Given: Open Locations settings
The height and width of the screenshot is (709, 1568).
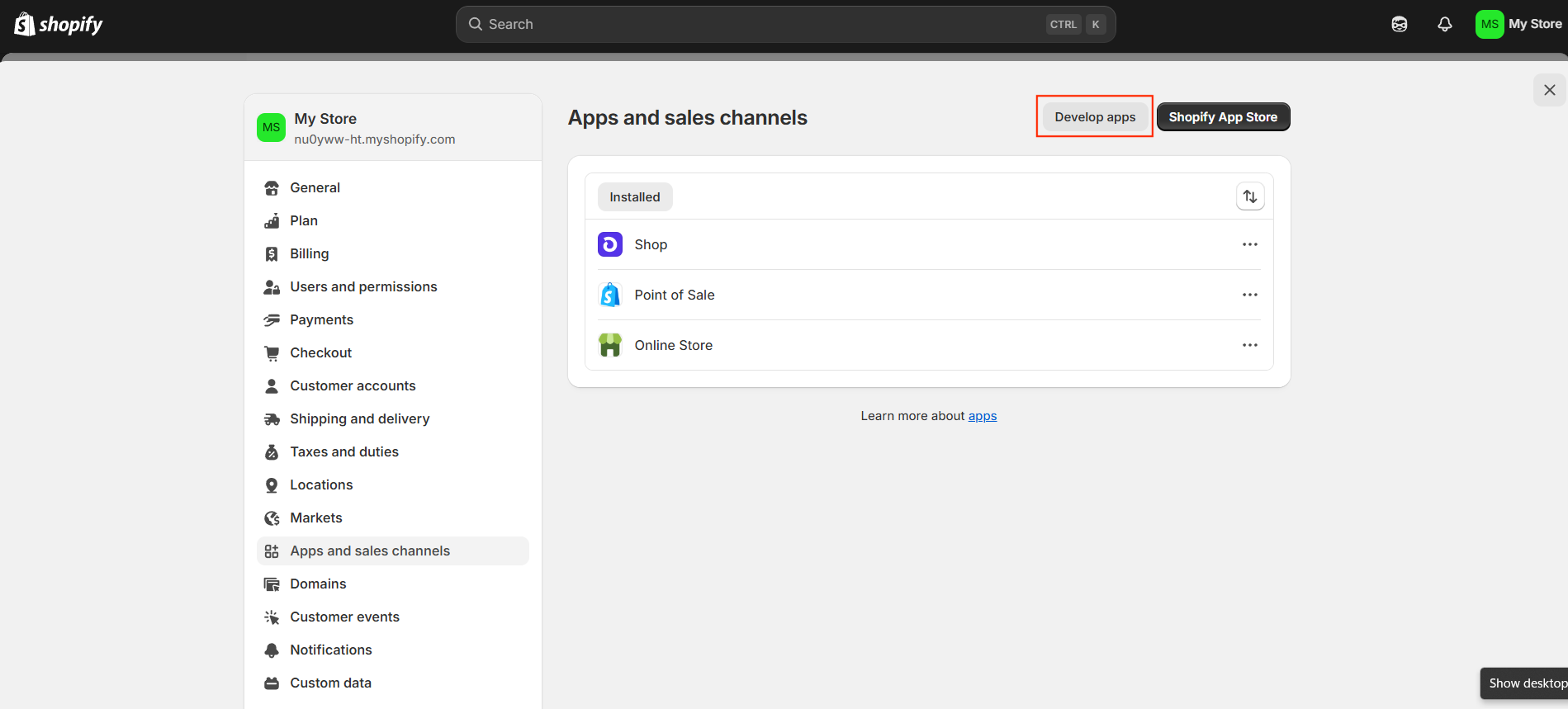Looking at the screenshot, I should tap(393, 485).
